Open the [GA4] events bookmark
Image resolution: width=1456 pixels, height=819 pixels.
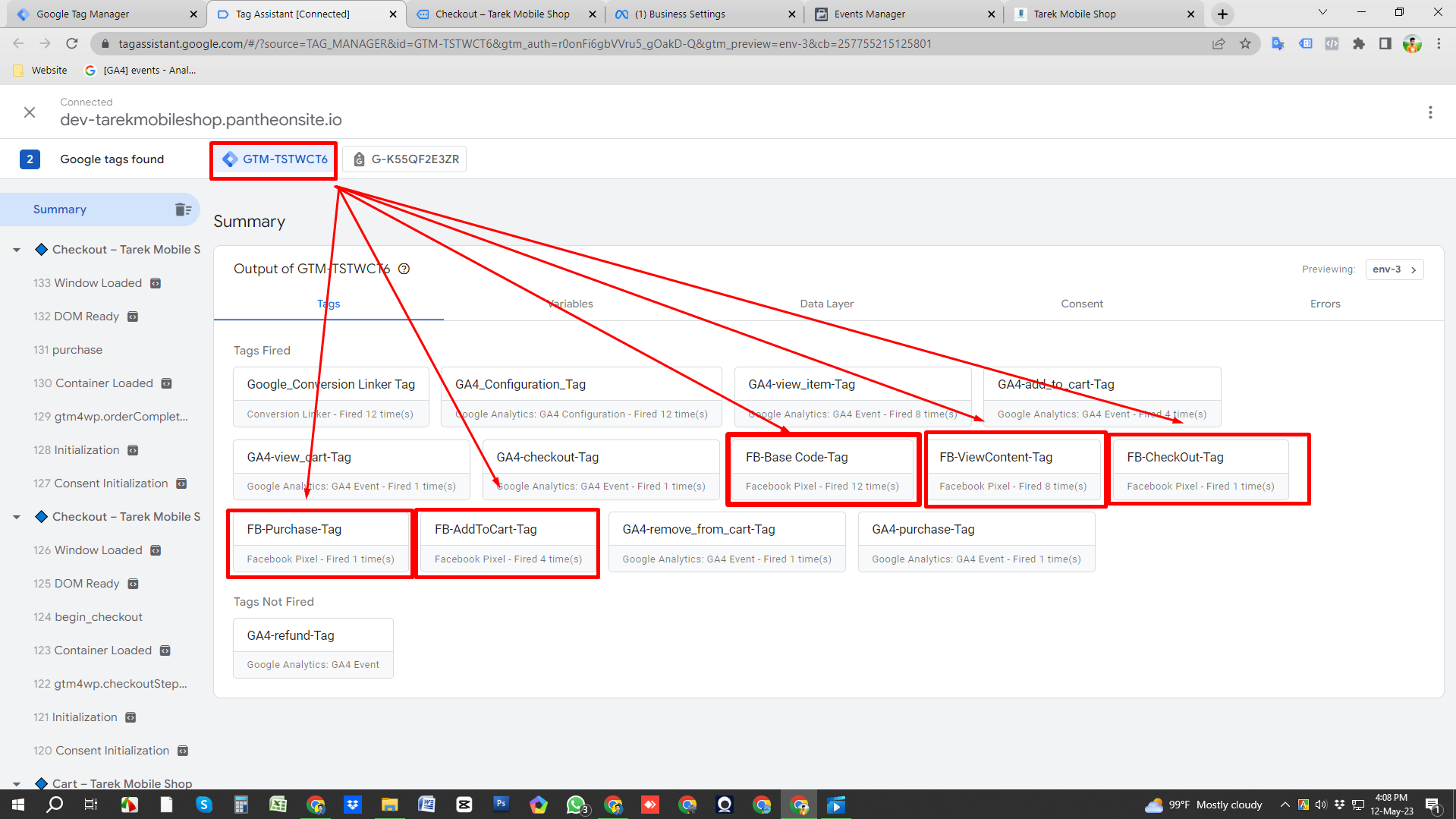coord(141,71)
